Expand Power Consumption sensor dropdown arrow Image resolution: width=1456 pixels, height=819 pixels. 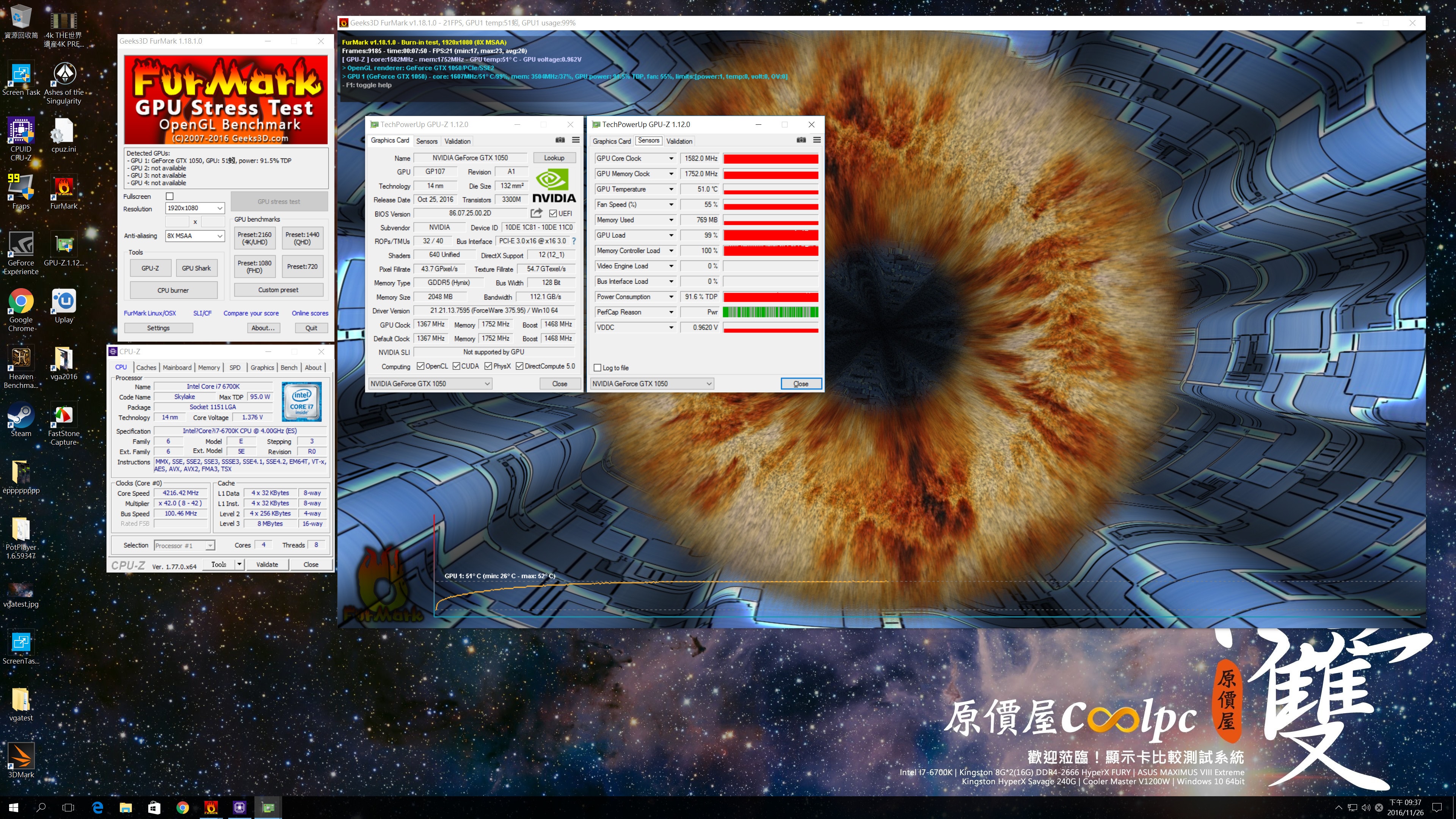pyautogui.click(x=671, y=297)
